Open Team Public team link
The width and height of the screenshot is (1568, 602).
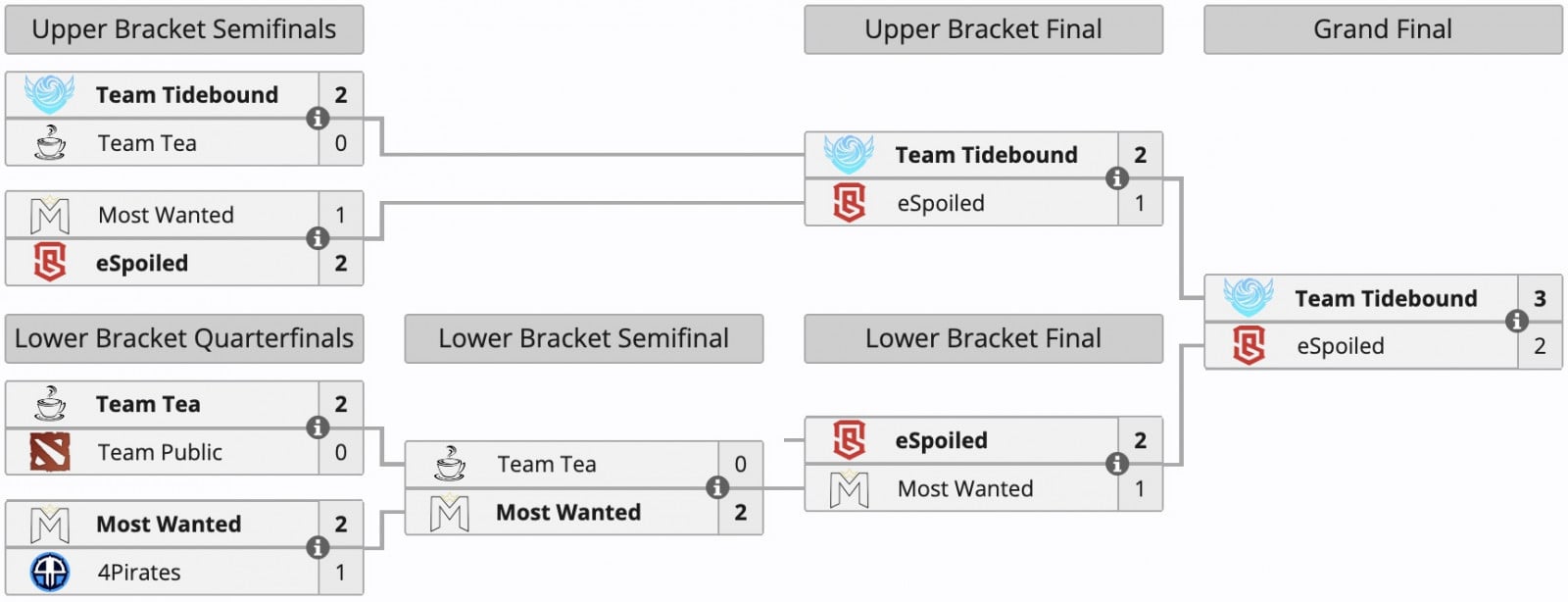tap(160, 452)
